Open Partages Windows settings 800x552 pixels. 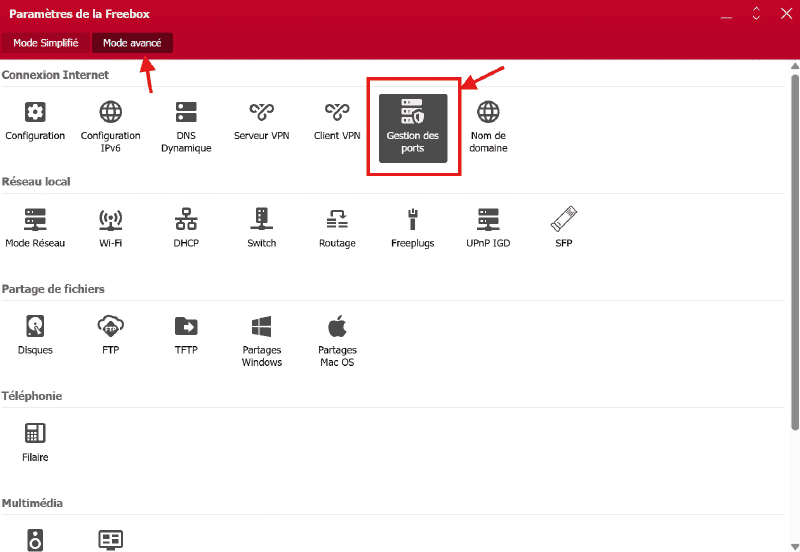[x=262, y=341]
